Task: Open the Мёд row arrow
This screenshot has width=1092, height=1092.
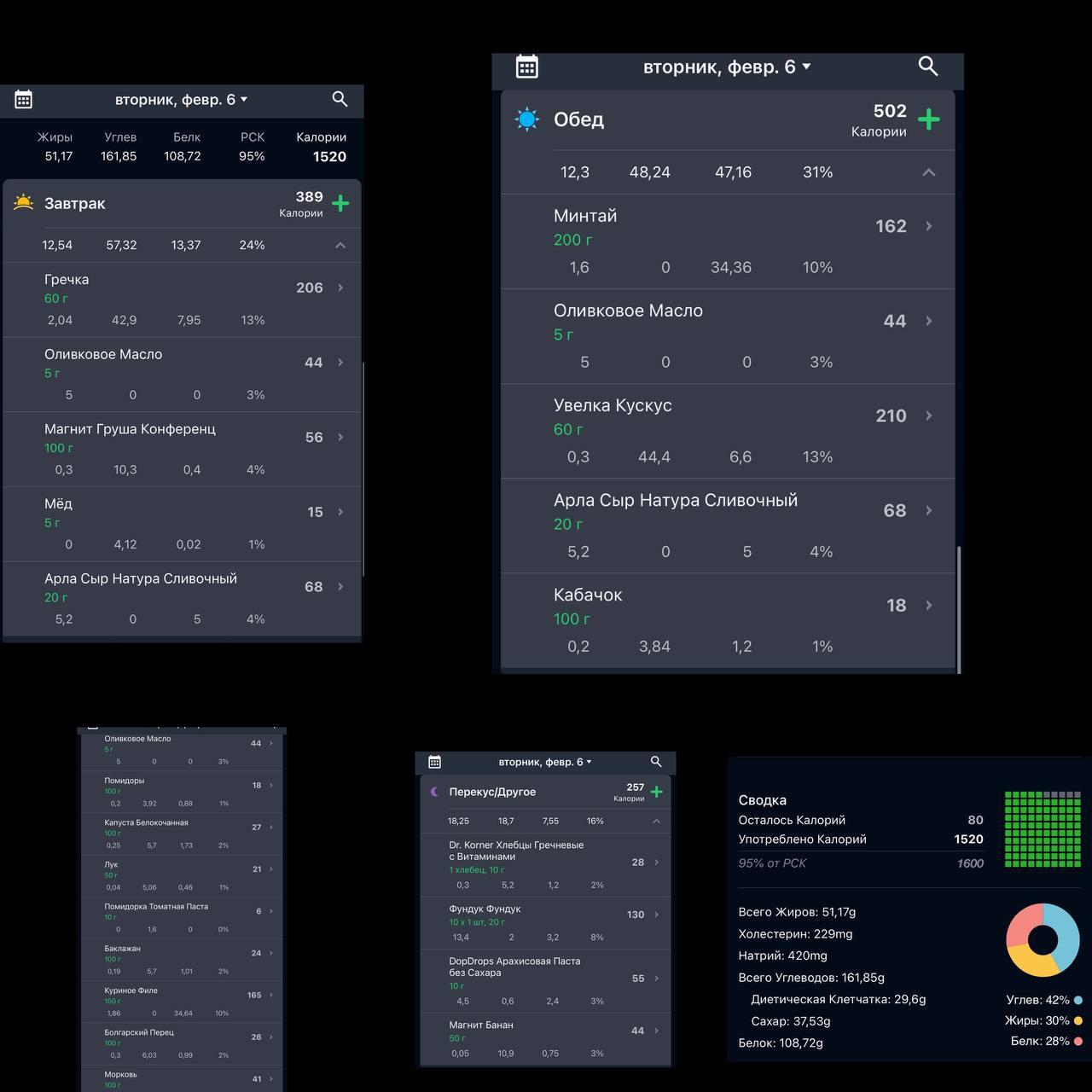Action: 340,512
